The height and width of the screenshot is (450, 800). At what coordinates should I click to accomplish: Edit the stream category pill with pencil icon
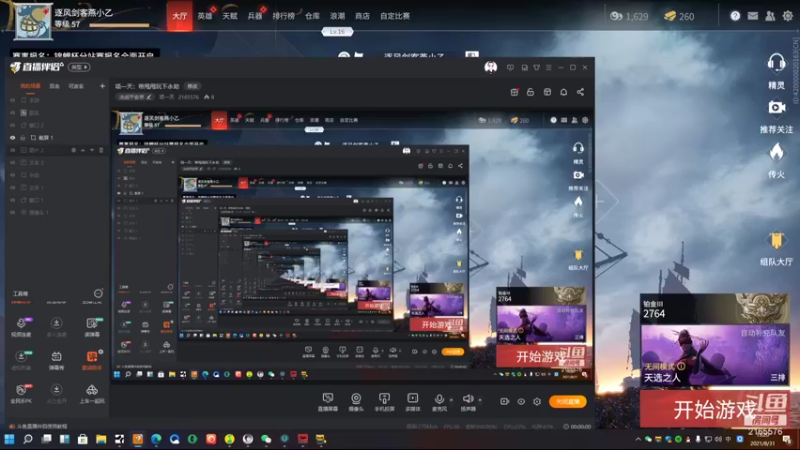(x=135, y=97)
